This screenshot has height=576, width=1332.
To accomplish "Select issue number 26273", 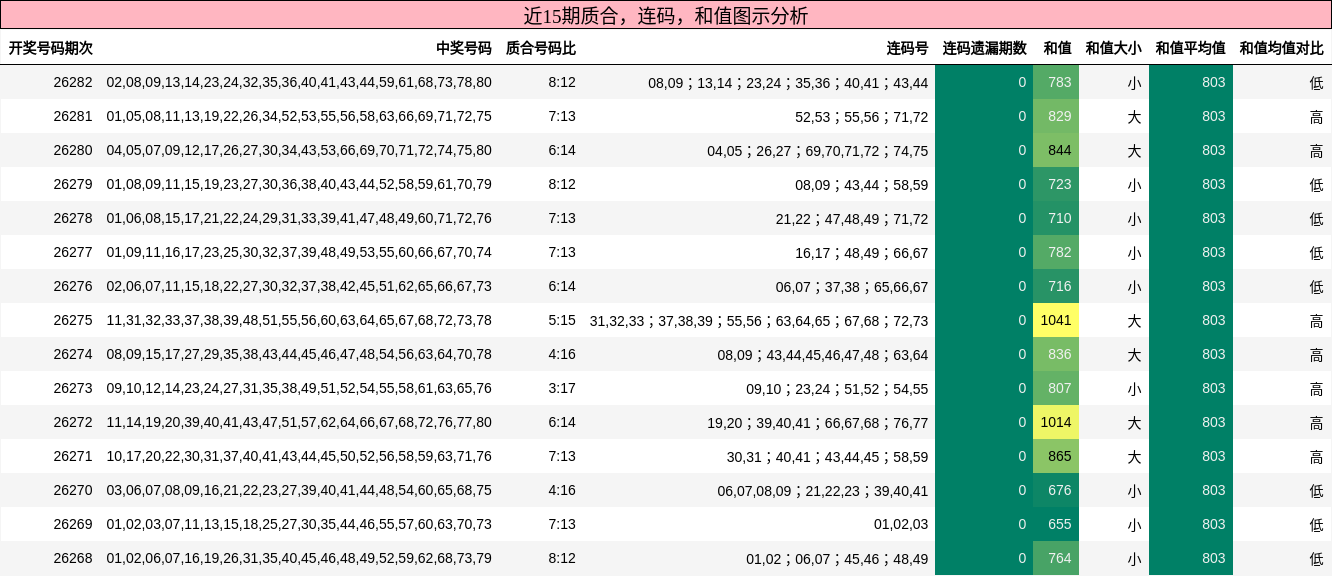I will pos(73,388).
